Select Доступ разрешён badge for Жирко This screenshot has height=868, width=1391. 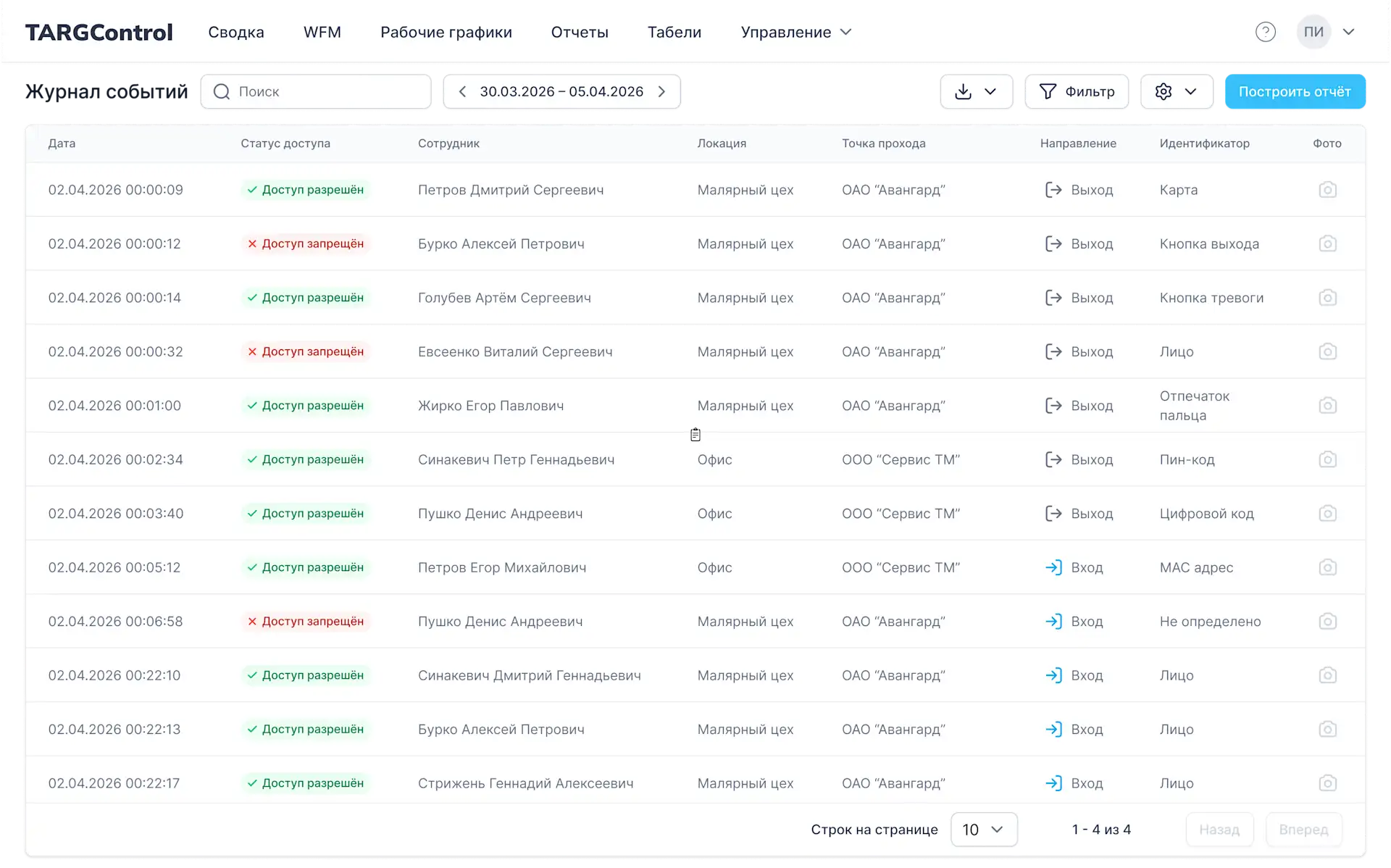[x=305, y=406]
